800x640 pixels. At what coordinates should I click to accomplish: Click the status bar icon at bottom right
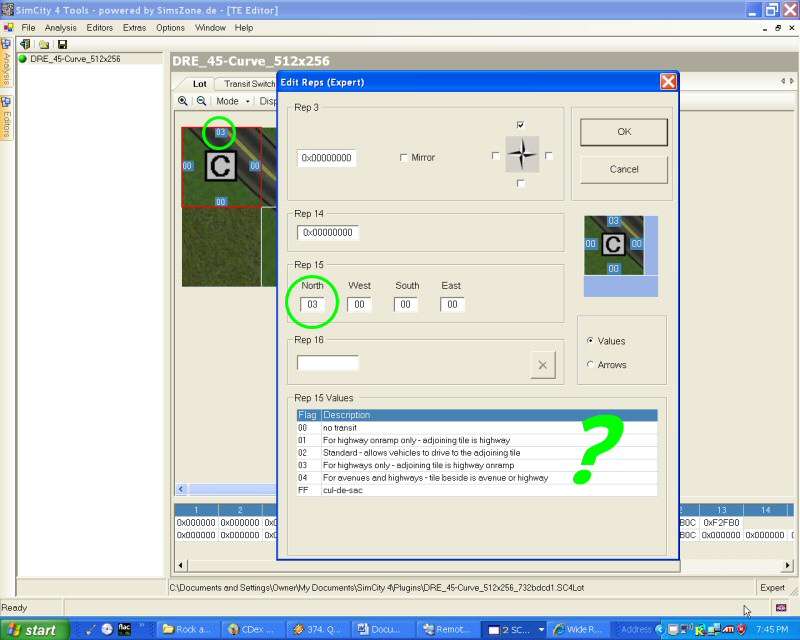click(x=781, y=607)
